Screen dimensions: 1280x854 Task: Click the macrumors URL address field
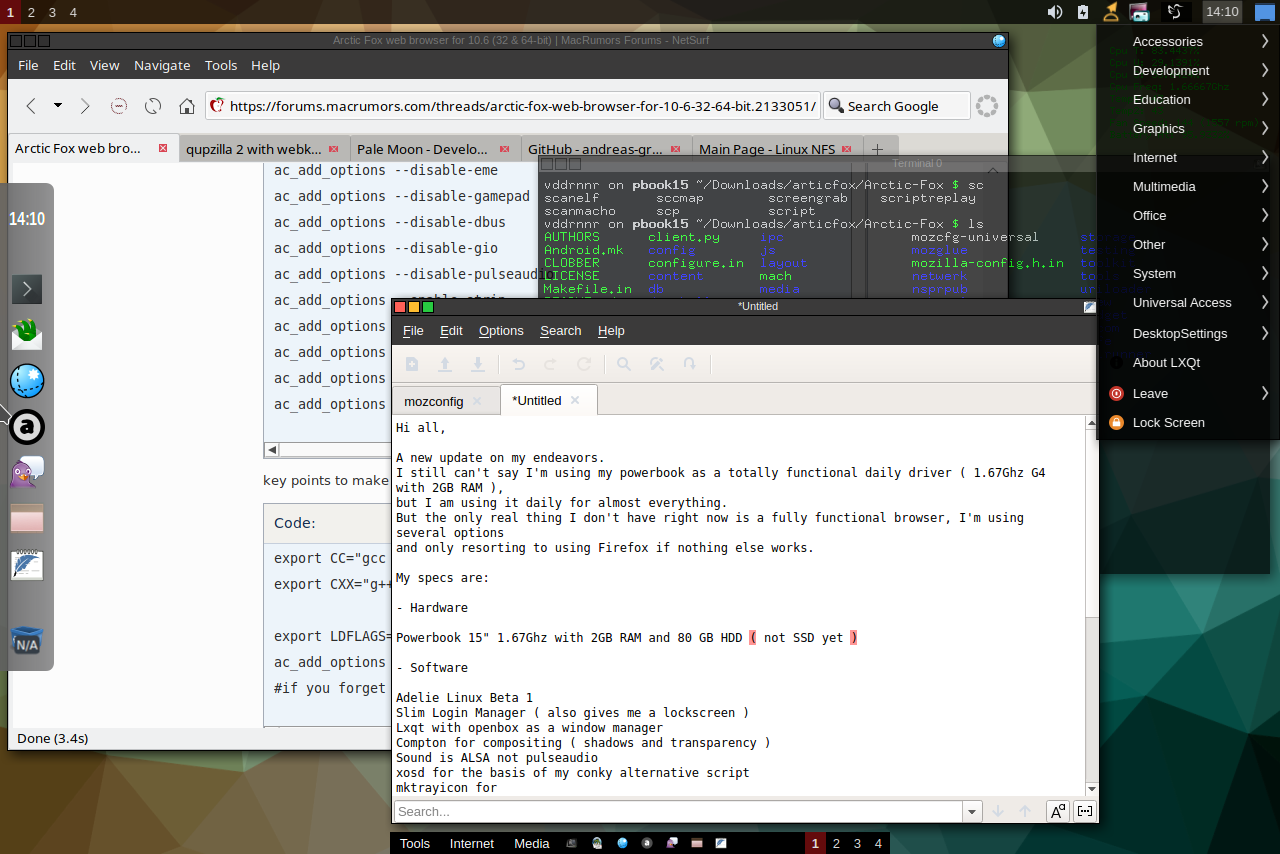click(x=513, y=106)
